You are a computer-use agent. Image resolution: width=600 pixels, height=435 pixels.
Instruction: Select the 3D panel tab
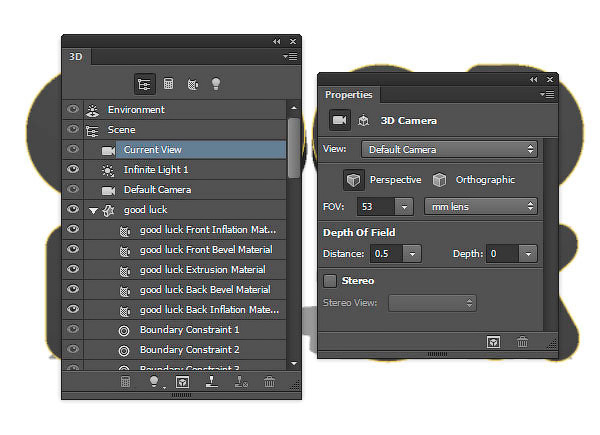click(x=76, y=57)
